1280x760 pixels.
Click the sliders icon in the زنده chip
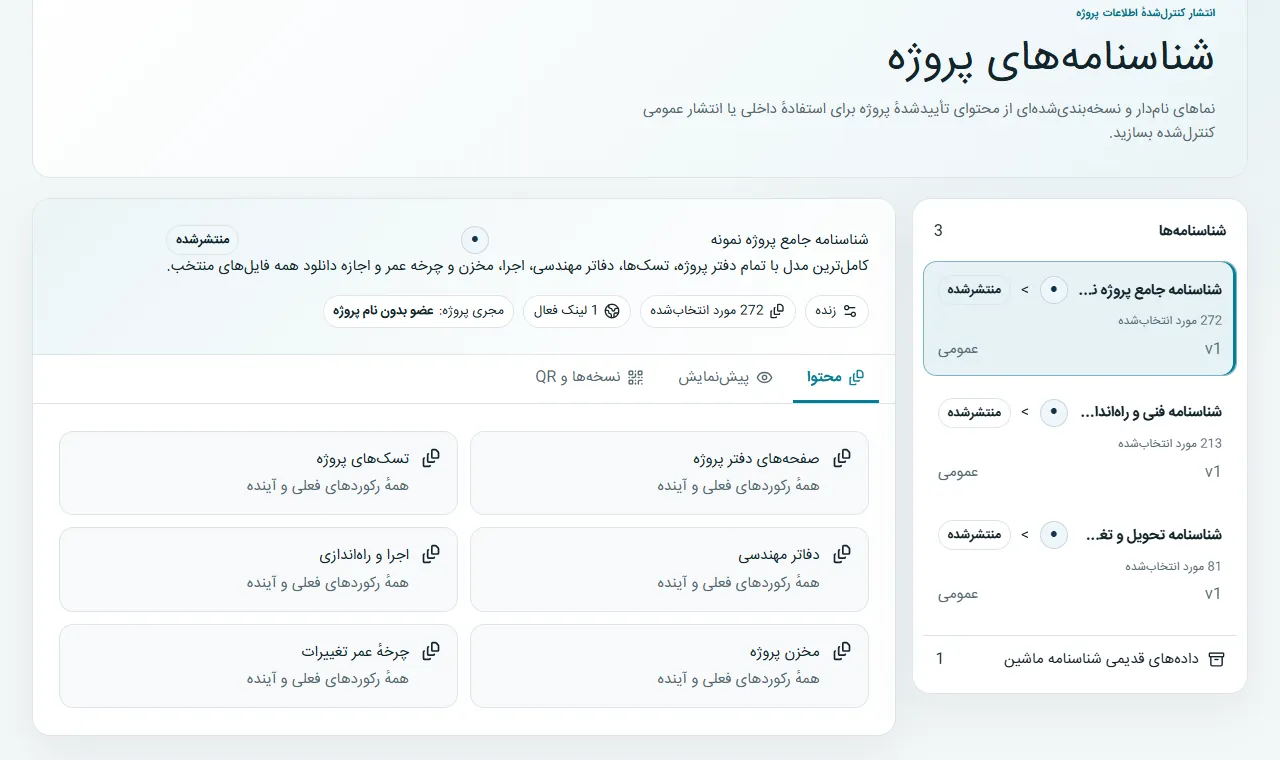tap(850, 311)
